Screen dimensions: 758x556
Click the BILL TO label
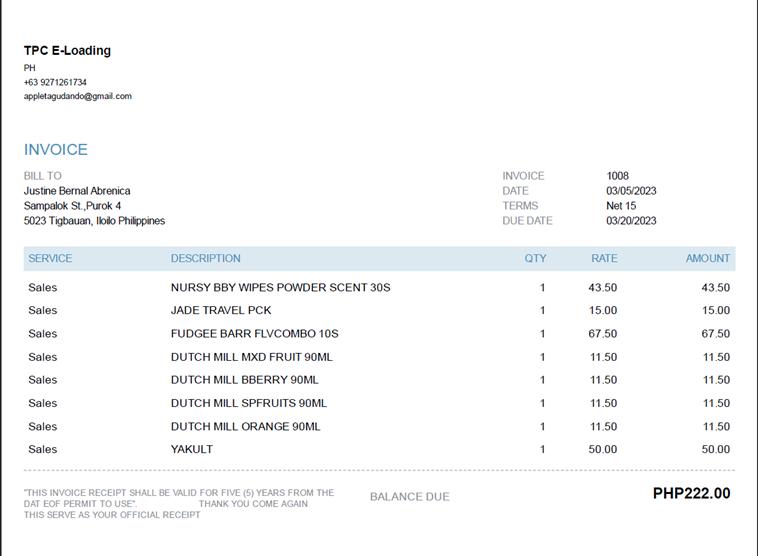[43, 176]
